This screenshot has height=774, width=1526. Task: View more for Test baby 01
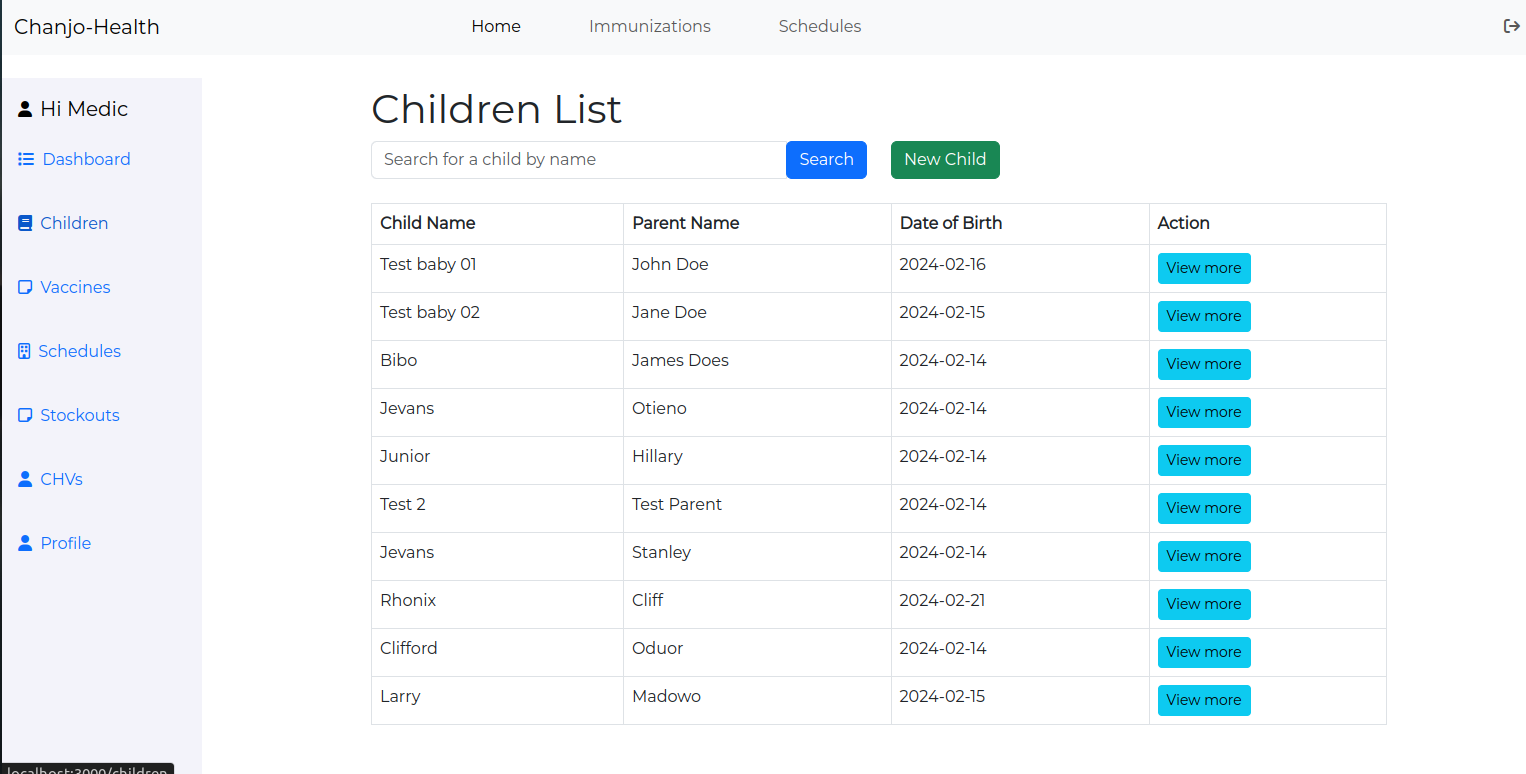tap(1204, 268)
